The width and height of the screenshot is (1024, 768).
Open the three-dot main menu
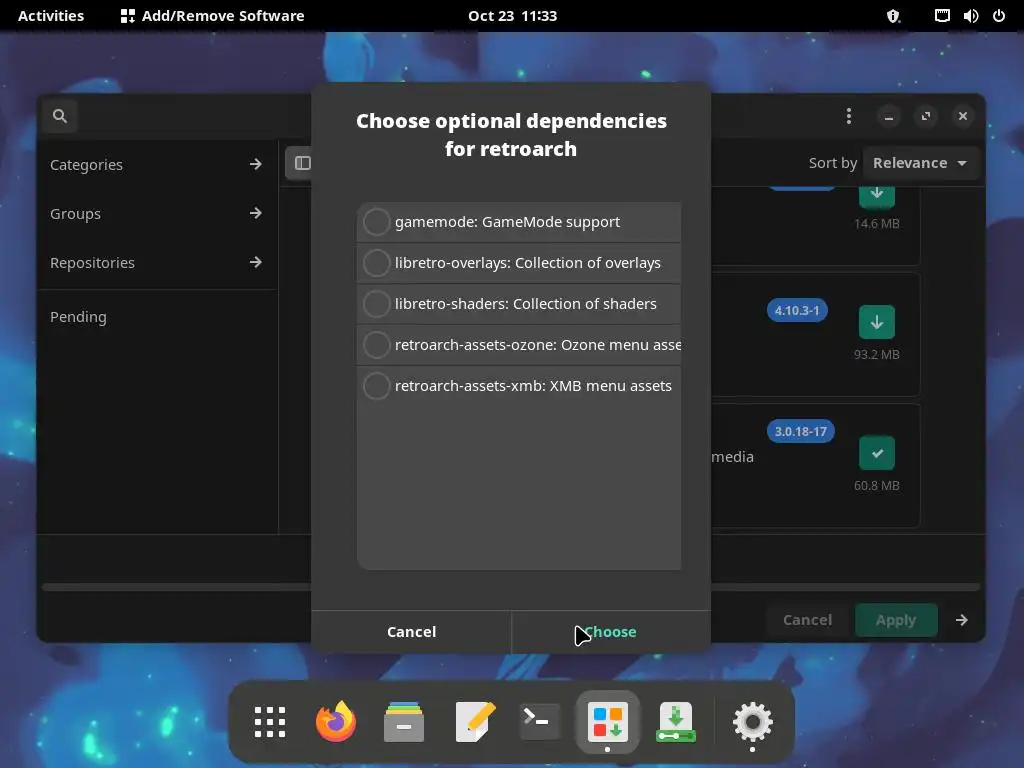point(848,116)
